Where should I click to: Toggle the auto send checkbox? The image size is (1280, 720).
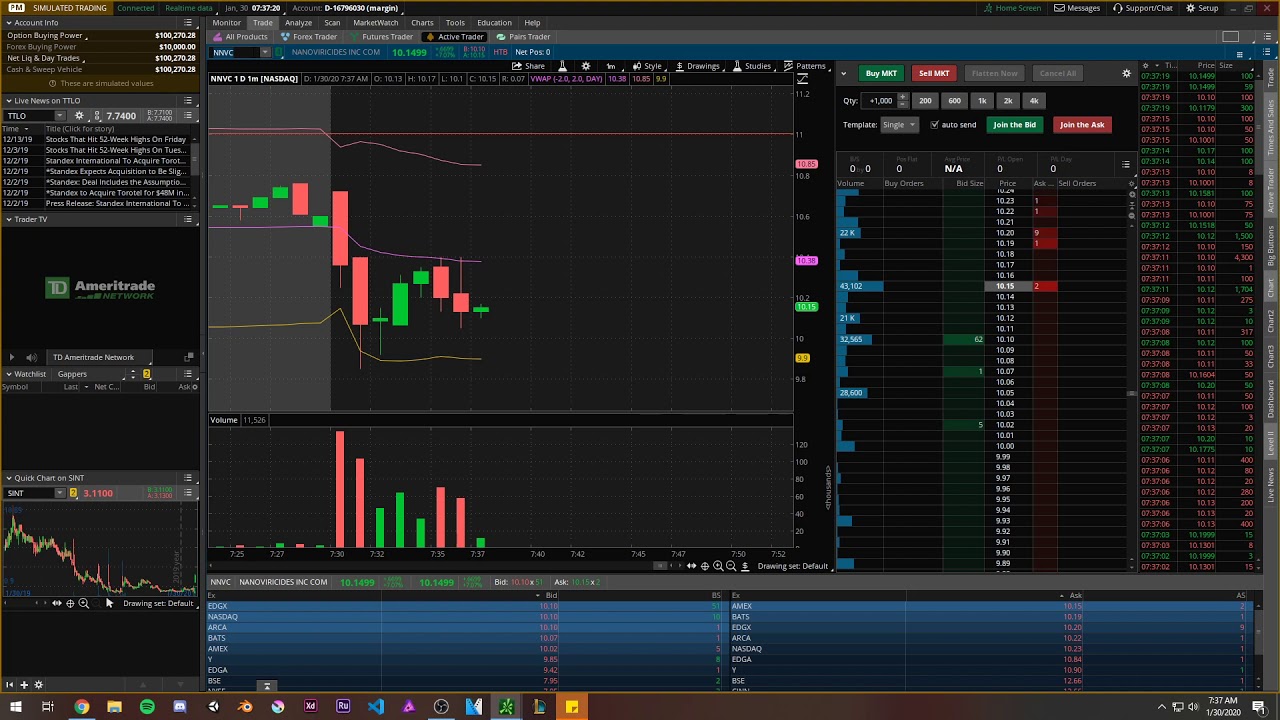[934, 125]
